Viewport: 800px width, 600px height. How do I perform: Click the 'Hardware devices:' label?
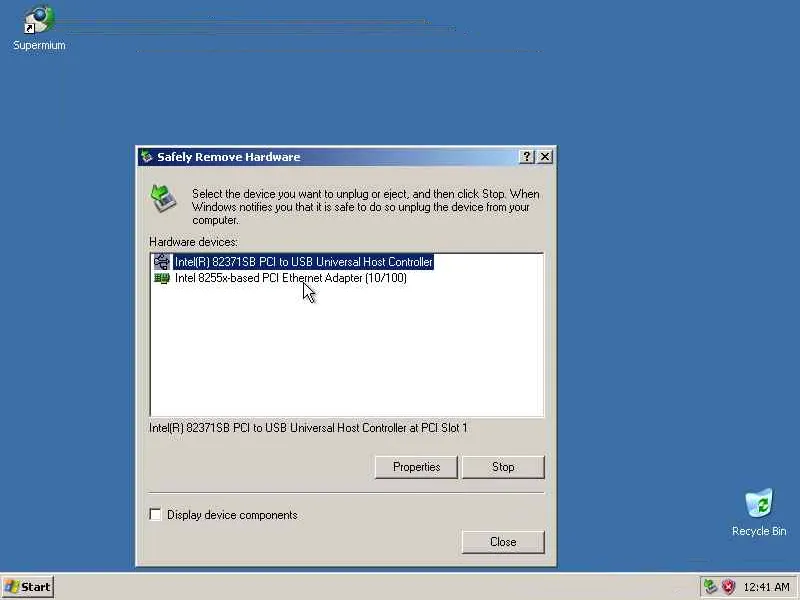[x=193, y=242]
